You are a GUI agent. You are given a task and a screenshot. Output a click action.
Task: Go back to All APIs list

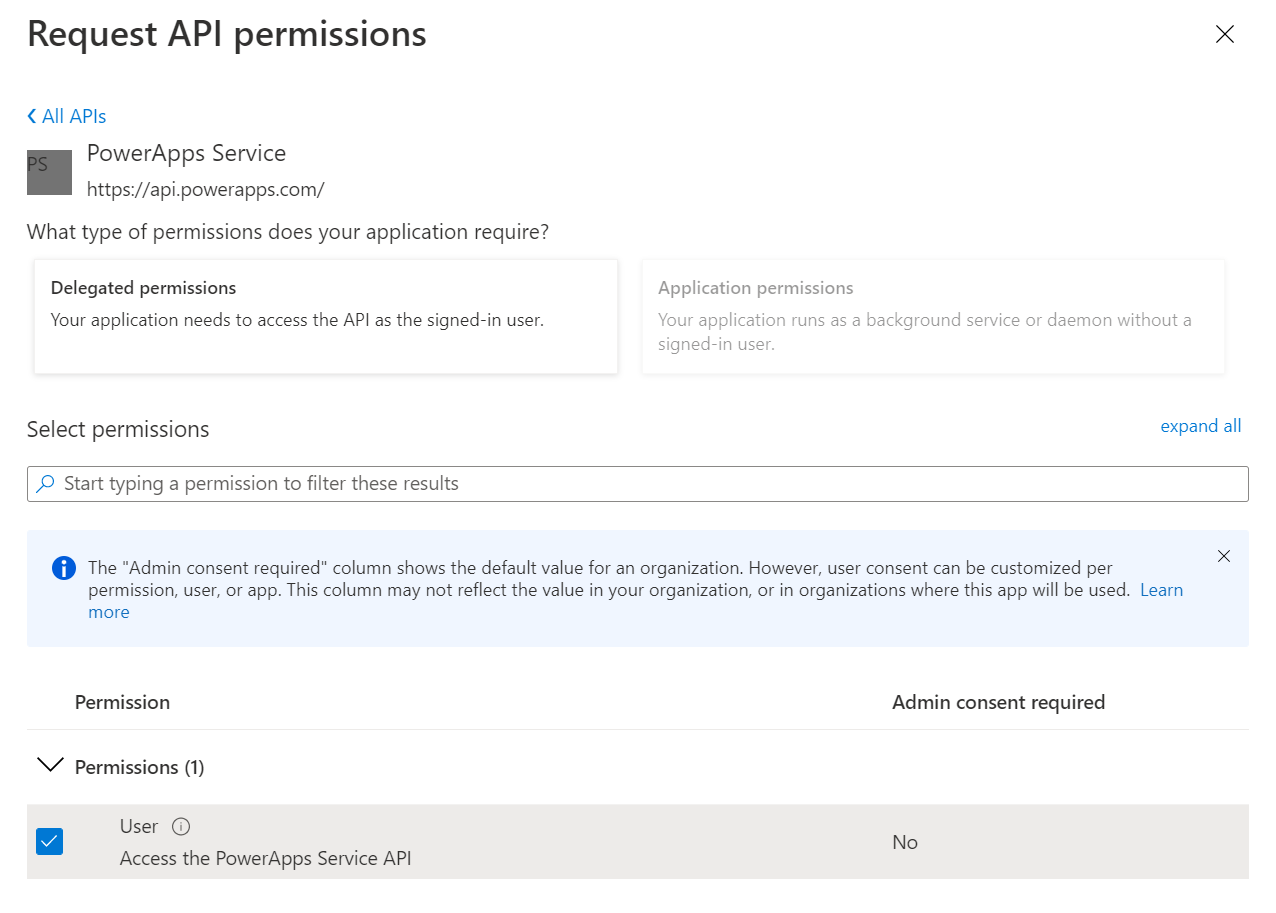point(73,117)
